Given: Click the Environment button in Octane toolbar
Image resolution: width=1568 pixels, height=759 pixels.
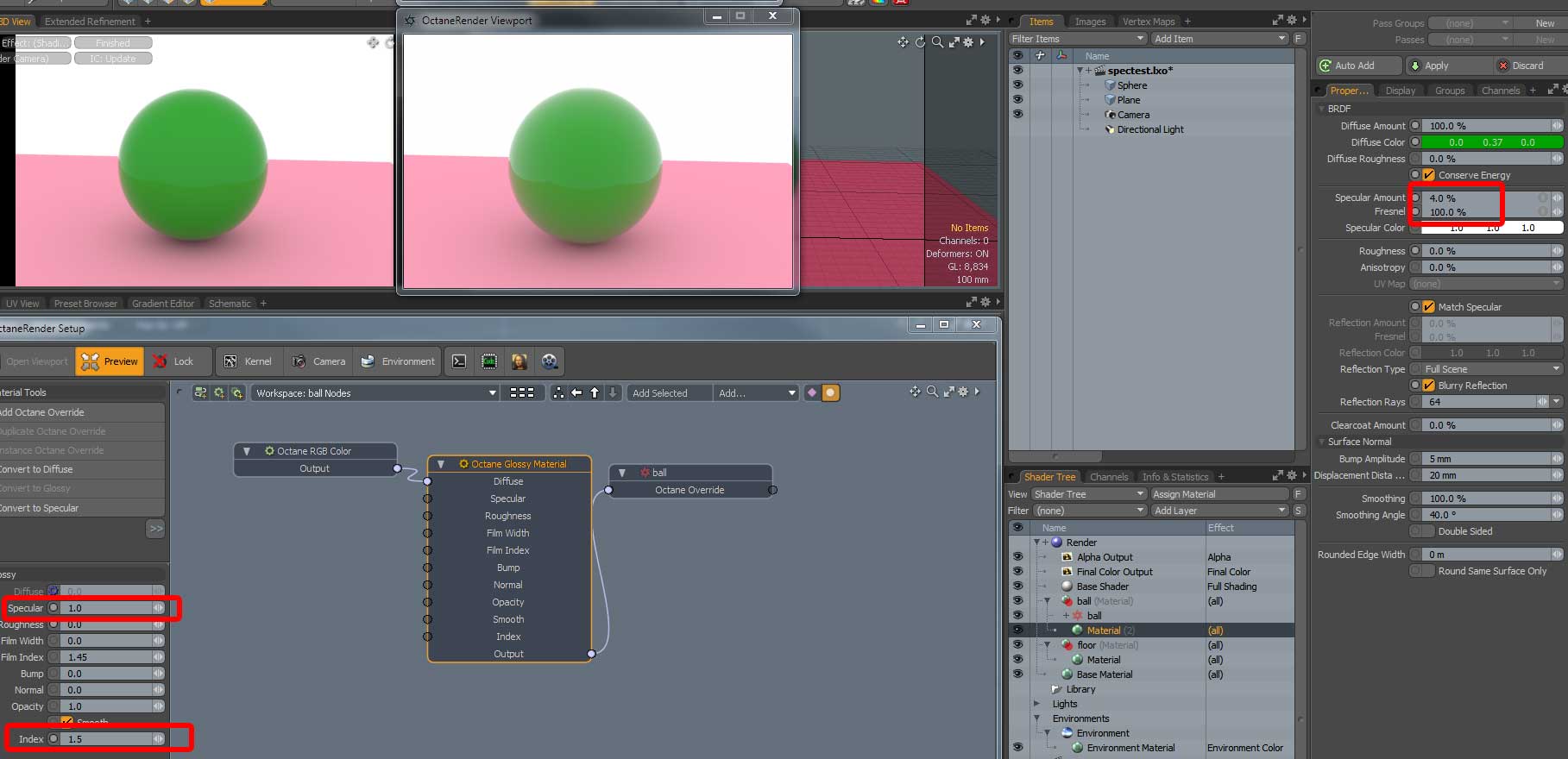Looking at the screenshot, I should [x=398, y=361].
